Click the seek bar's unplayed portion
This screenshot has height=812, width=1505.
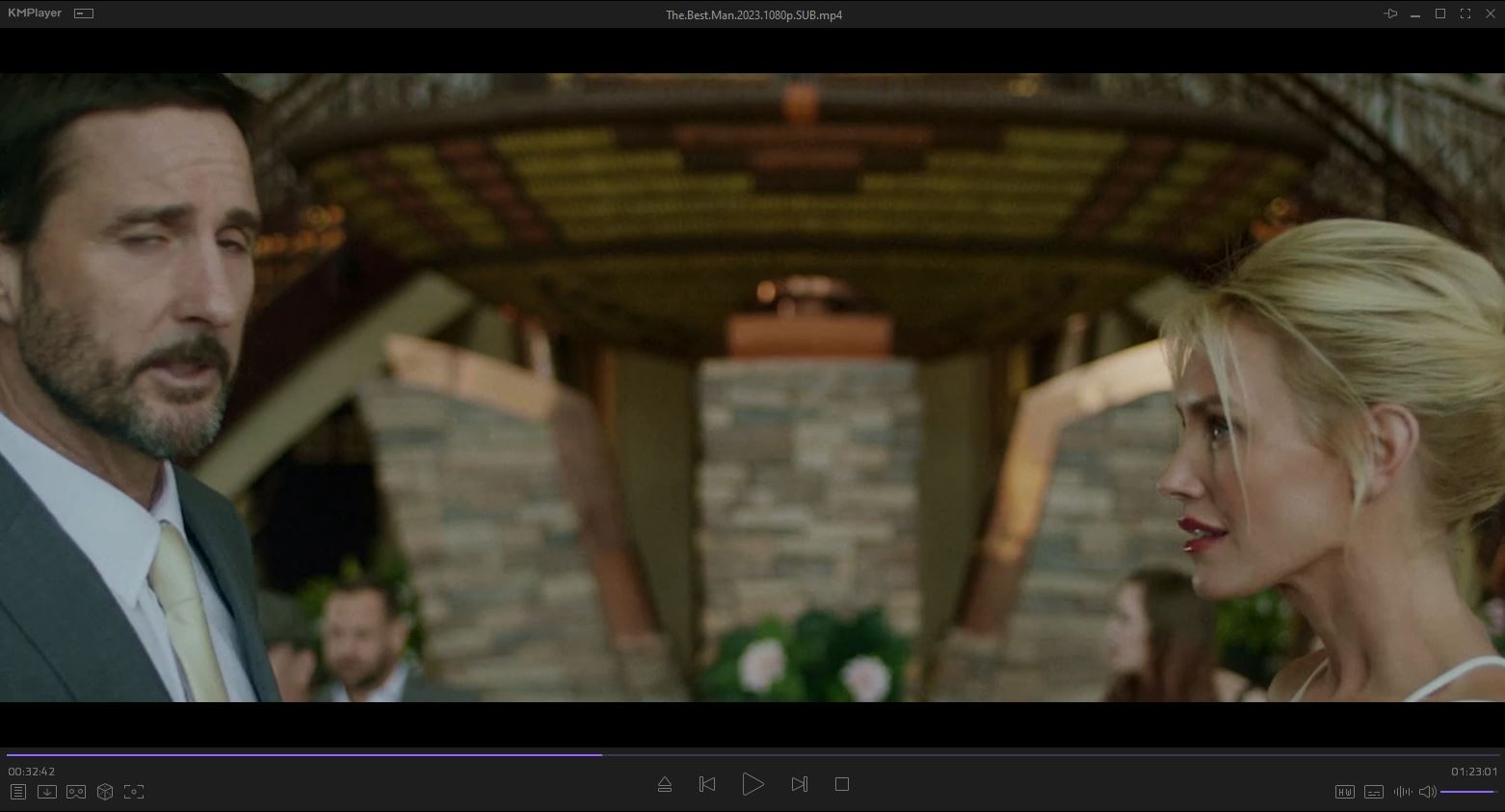coord(964,754)
